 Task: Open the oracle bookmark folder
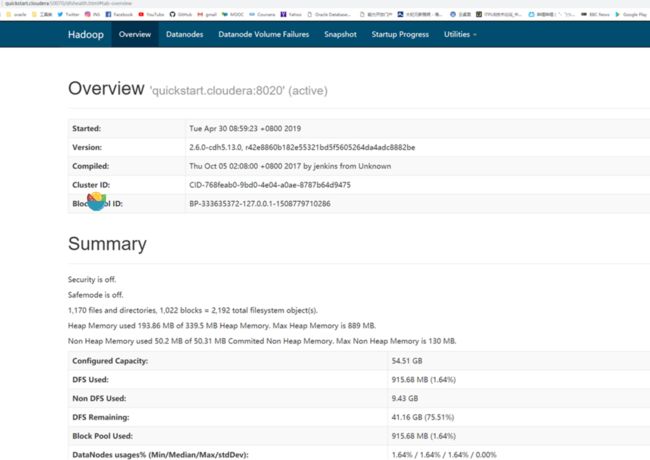pos(16,14)
